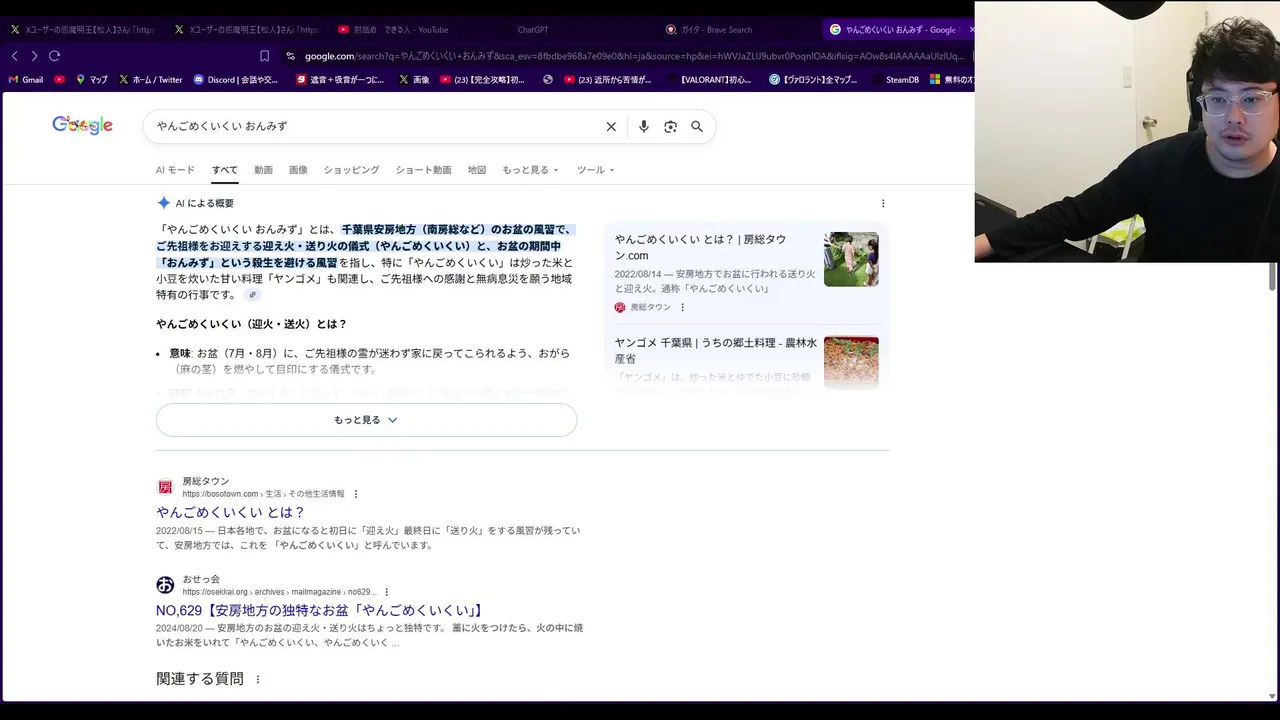Open the Discord bookmark
This screenshot has height=720, width=1280.
(236, 79)
